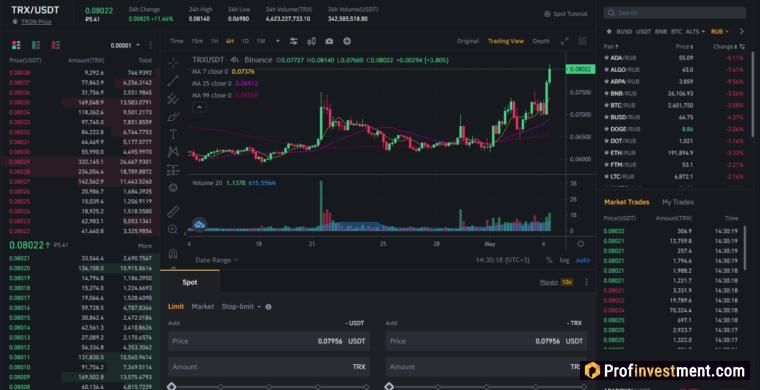The height and width of the screenshot is (390, 760).
Task: Click the buy Price input field
Action: [269, 341]
